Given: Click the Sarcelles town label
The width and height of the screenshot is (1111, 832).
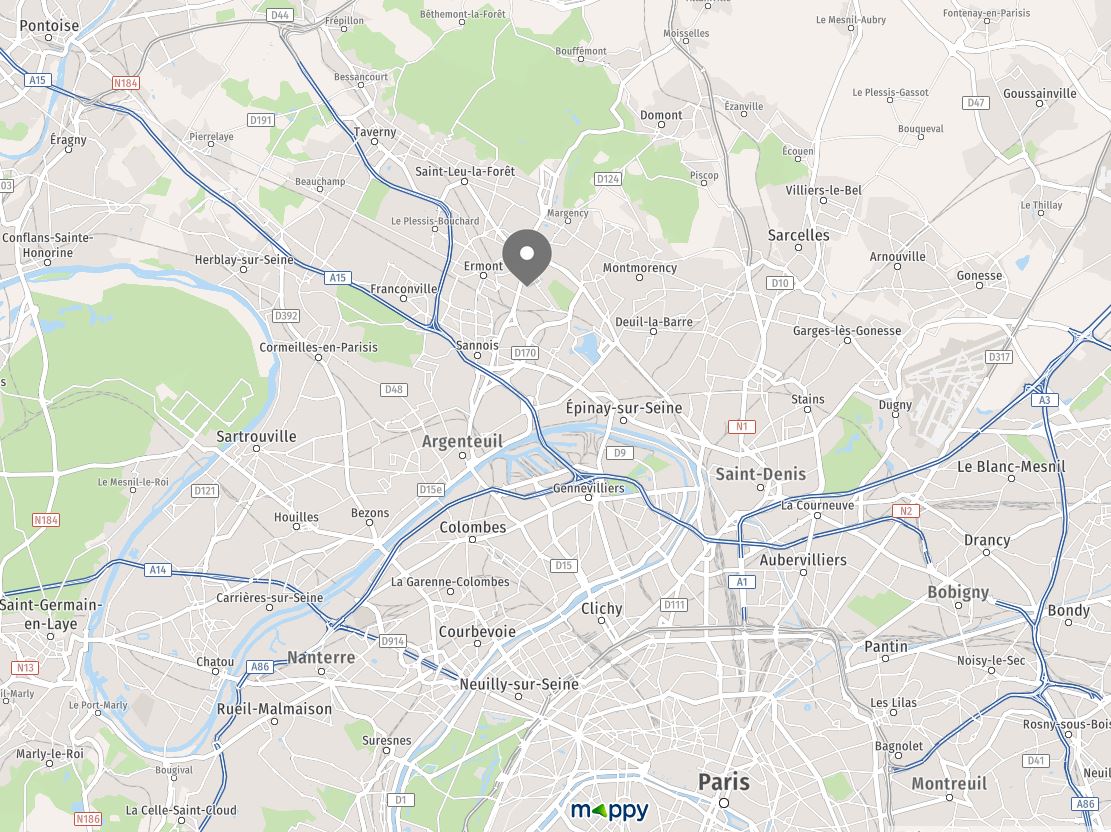Looking at the screenshot, I should point(799,235).
